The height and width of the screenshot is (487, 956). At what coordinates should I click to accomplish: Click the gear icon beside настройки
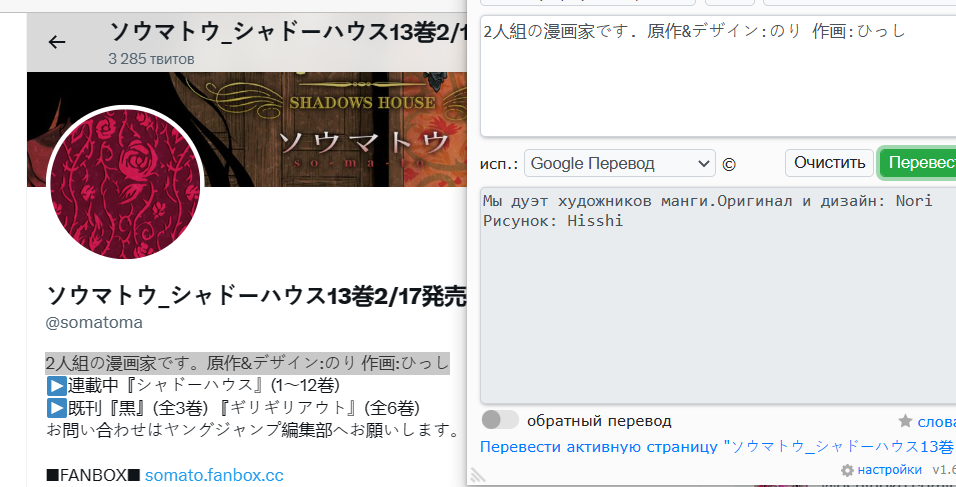click(847, 471)
